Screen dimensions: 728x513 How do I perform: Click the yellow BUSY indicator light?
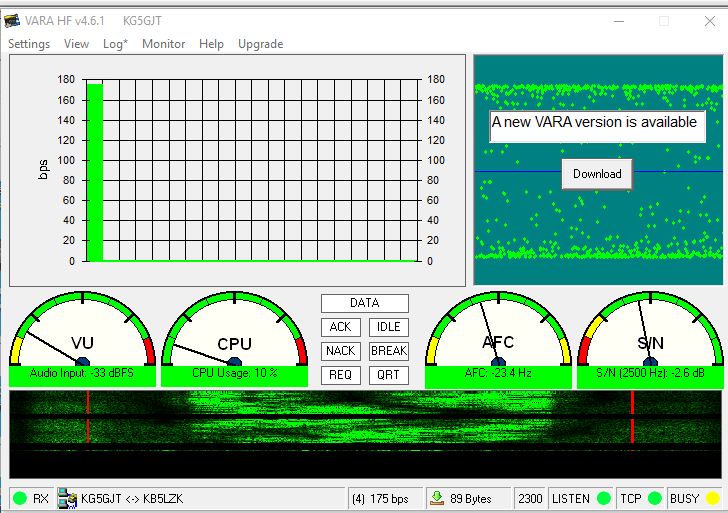(x=712, y=498)
